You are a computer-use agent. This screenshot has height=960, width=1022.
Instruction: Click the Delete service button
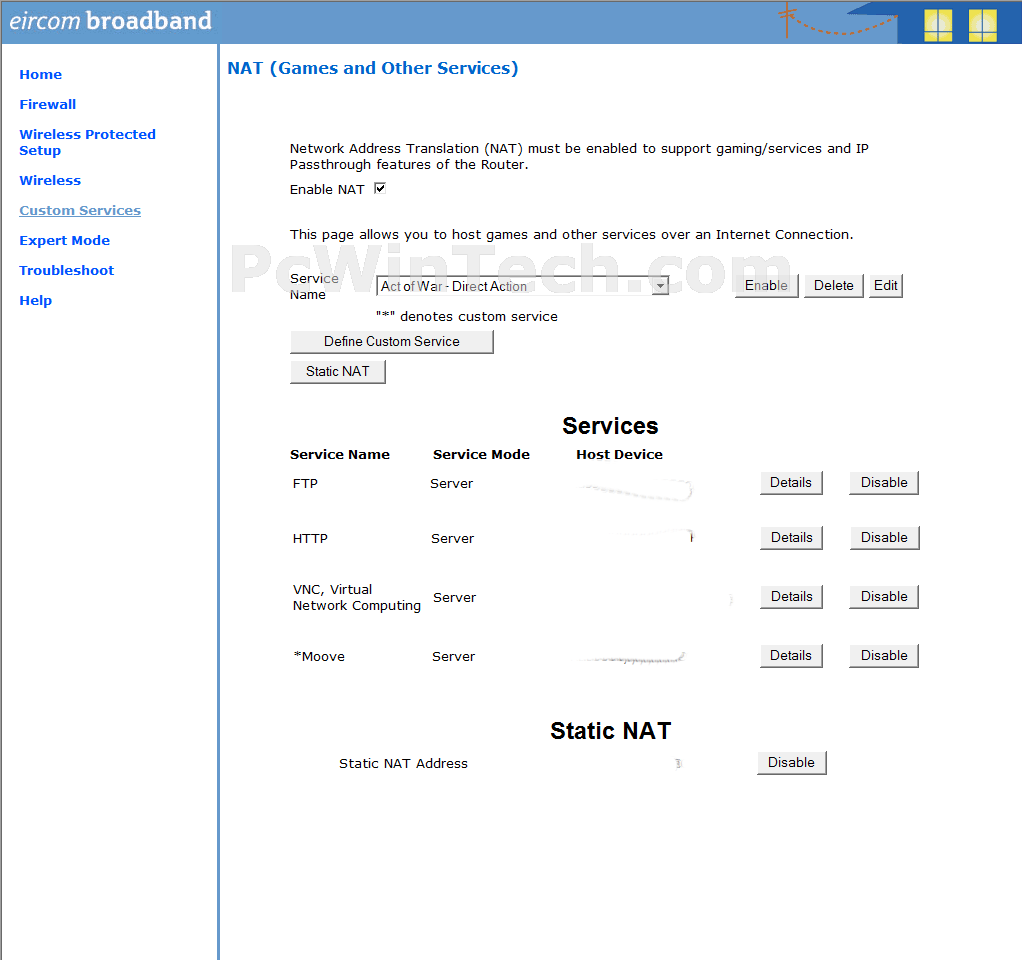(834, 285)
